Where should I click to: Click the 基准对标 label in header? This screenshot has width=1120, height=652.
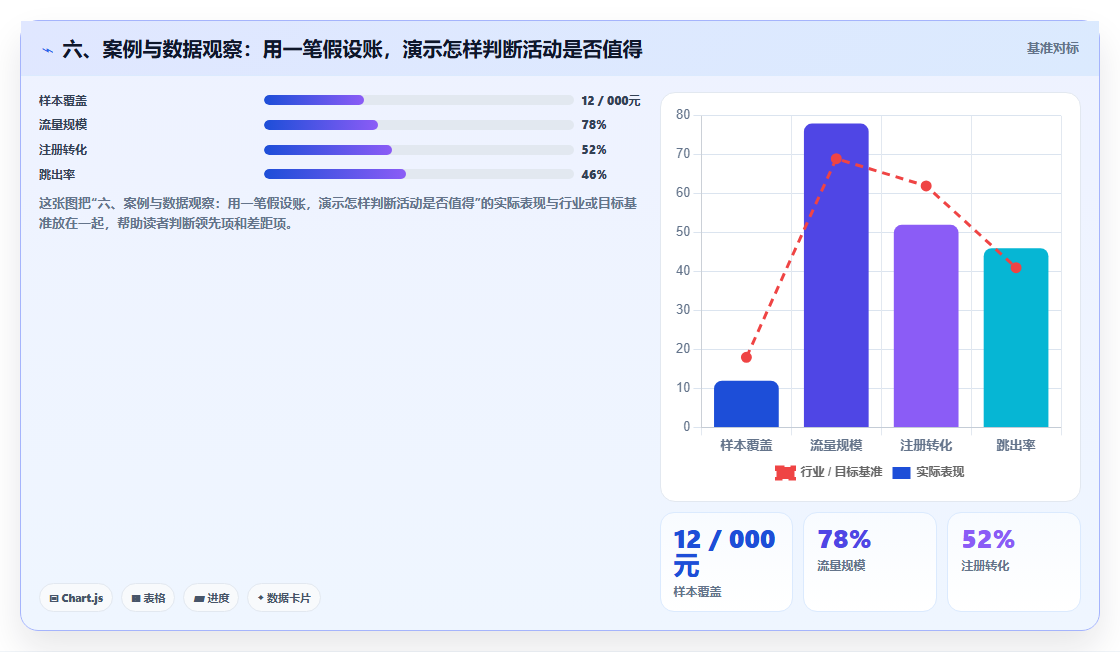pos(1052,49)
